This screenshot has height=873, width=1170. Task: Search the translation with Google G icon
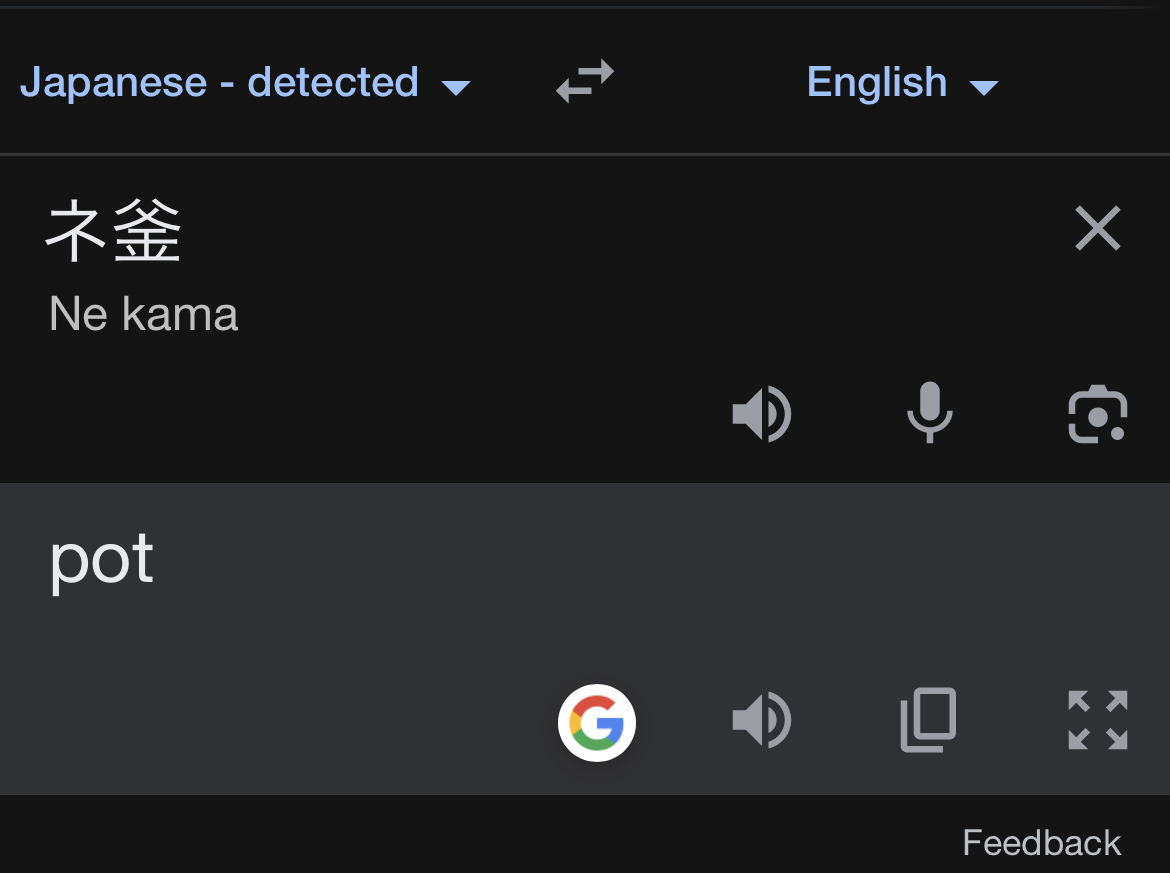pos(597,722)
